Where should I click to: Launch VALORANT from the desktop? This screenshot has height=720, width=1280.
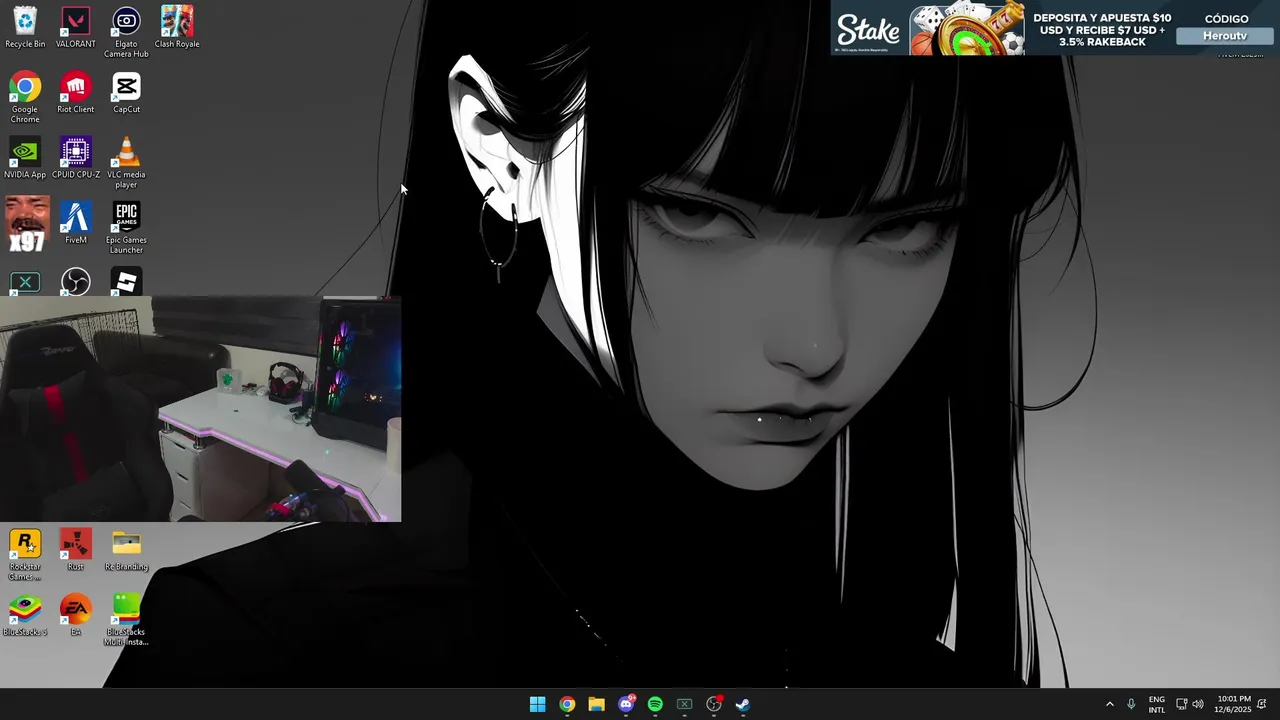coord(76,27)
